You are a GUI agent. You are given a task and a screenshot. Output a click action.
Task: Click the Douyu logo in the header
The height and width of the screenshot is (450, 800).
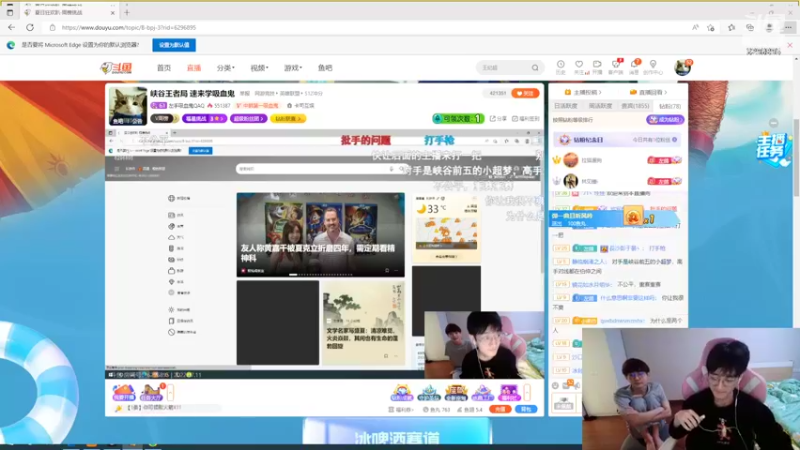pyautogui.click(x=116, y=68)
